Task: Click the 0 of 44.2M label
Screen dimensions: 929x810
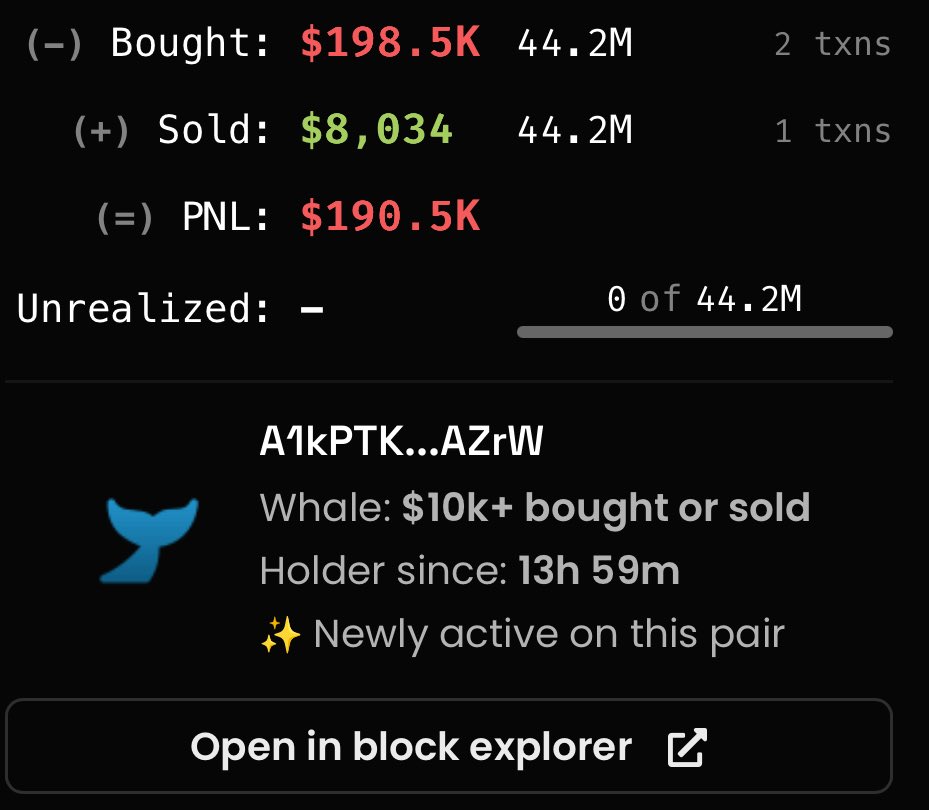Action: [704, 299]
